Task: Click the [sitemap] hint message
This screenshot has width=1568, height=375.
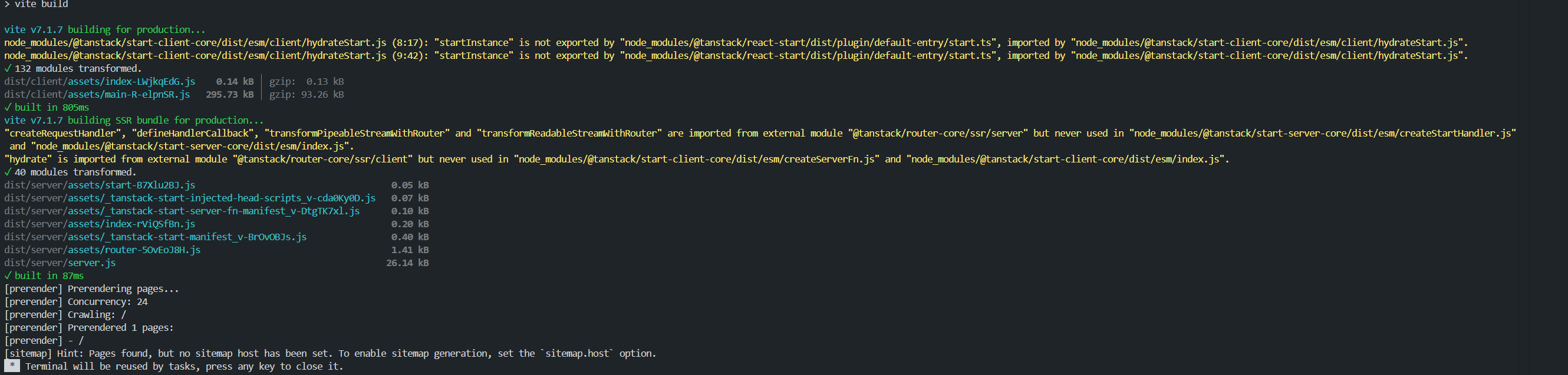Action: coord(330,353)
